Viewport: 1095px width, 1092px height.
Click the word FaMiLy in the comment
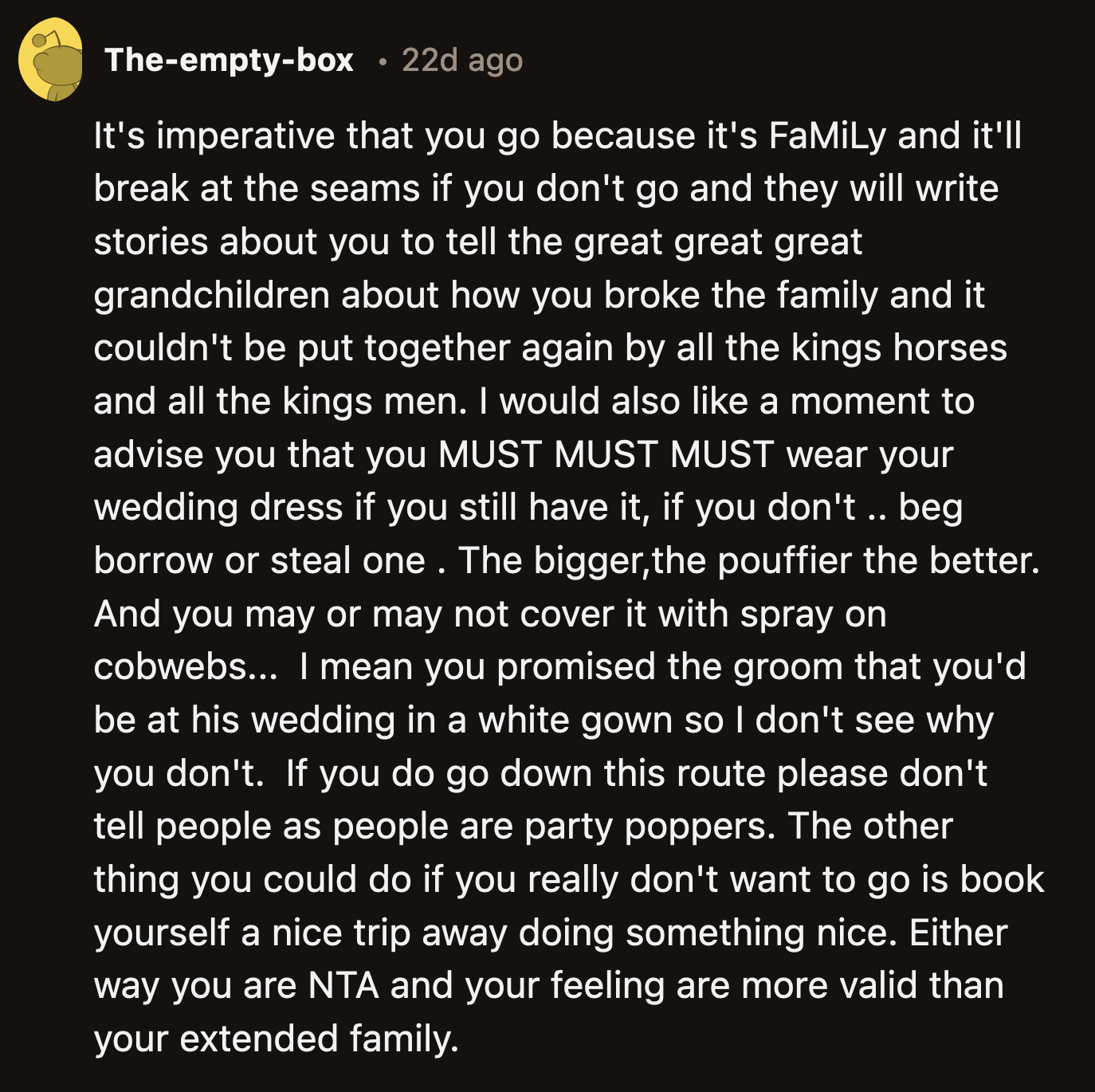coord(827,136)
